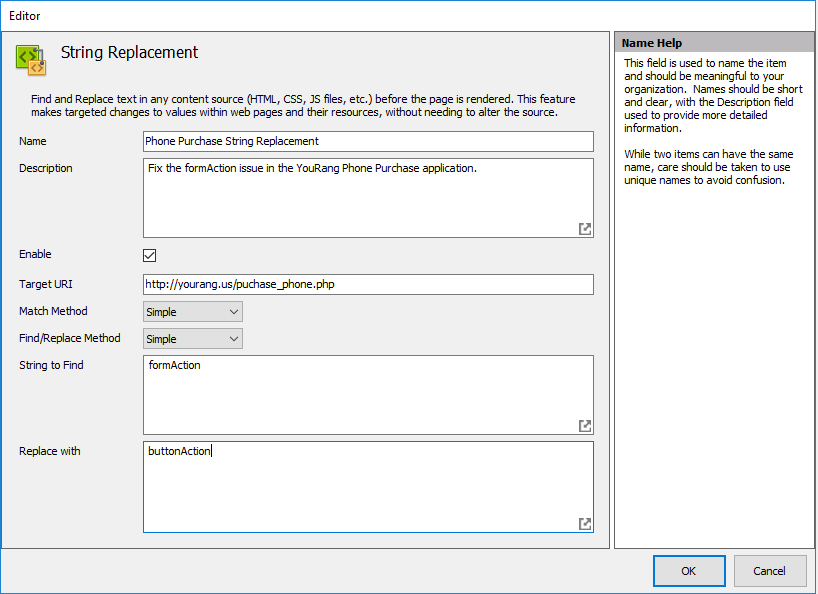
Task: Confirm changes with the OK button
Action: [x=689, y=571]
